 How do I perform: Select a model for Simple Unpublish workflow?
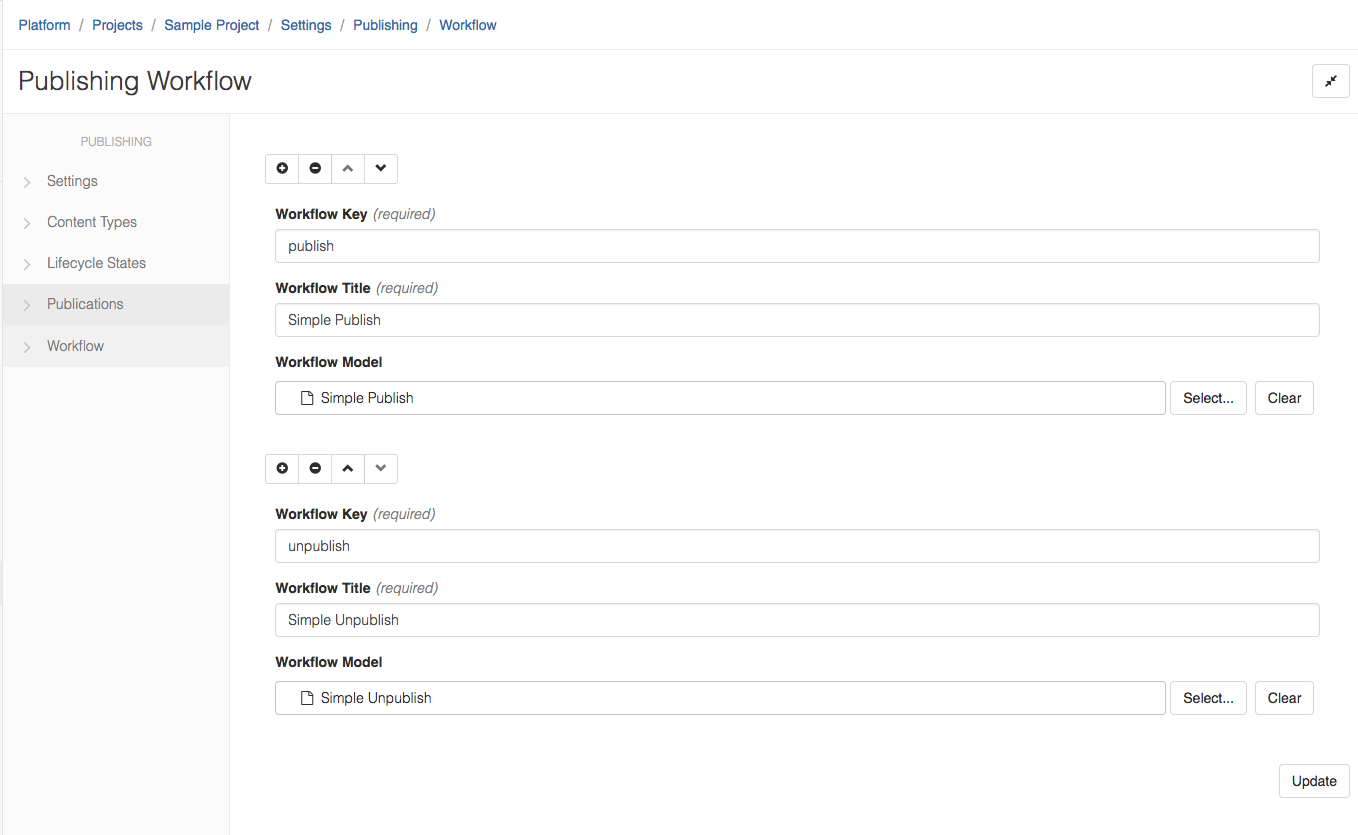1208,698
